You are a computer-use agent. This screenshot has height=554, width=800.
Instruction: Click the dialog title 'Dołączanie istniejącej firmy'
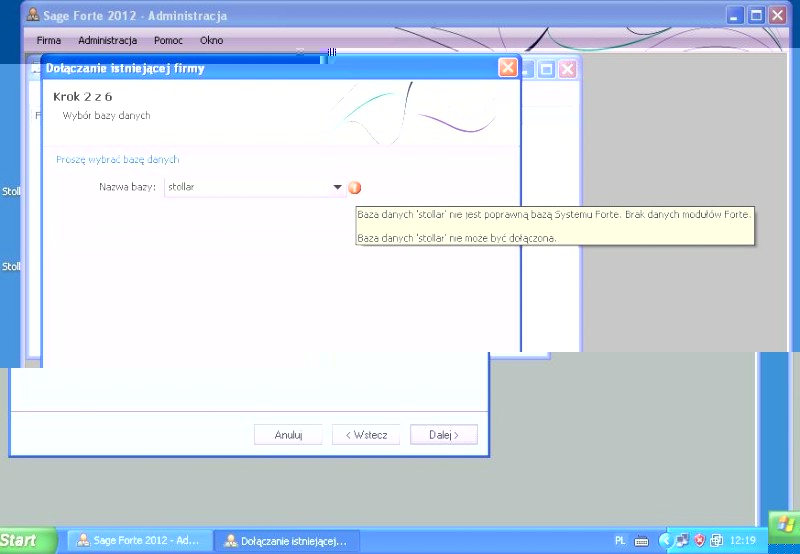pos(125,68)
